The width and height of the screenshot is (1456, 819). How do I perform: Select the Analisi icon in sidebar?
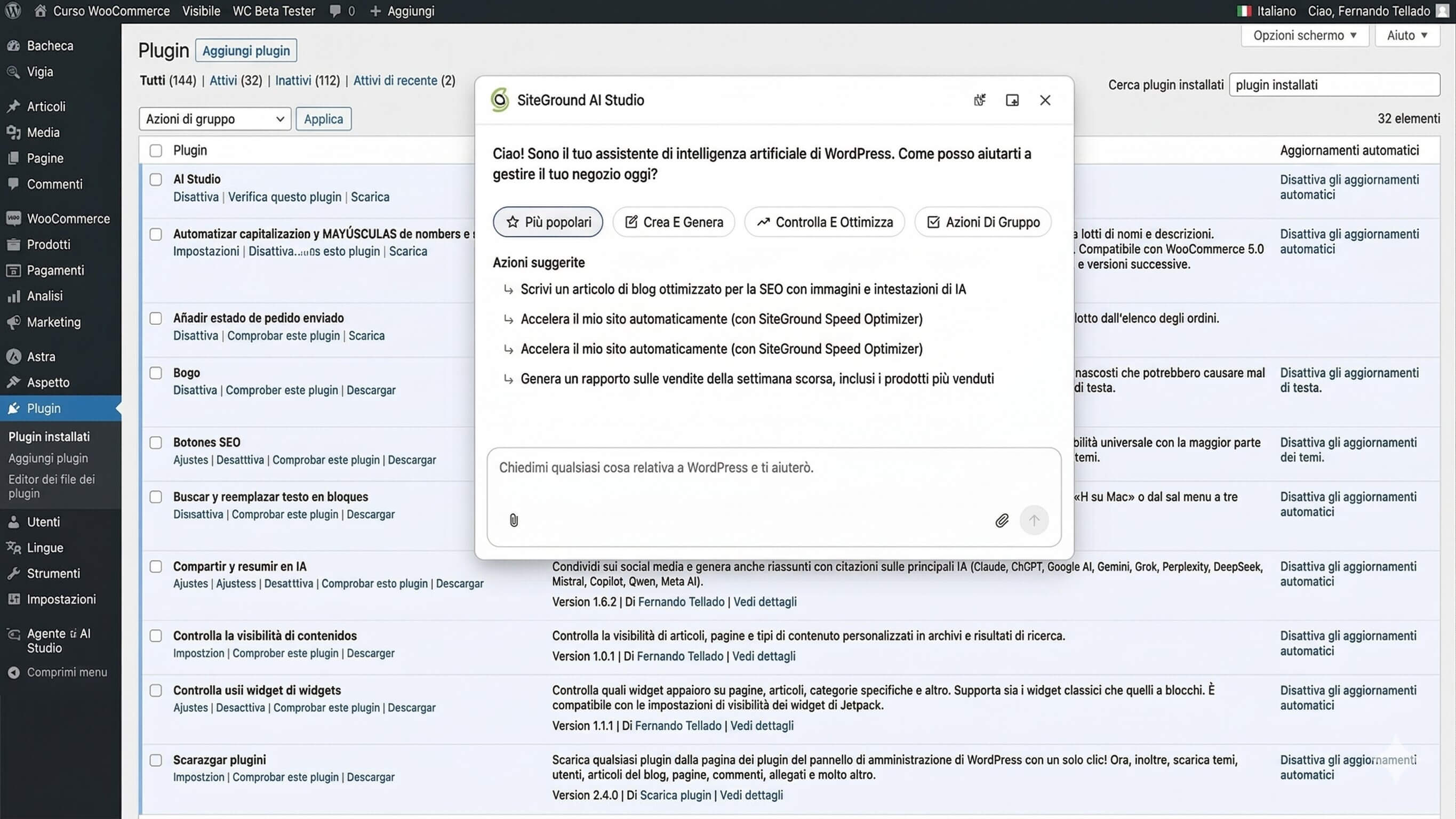click(14, 295)
